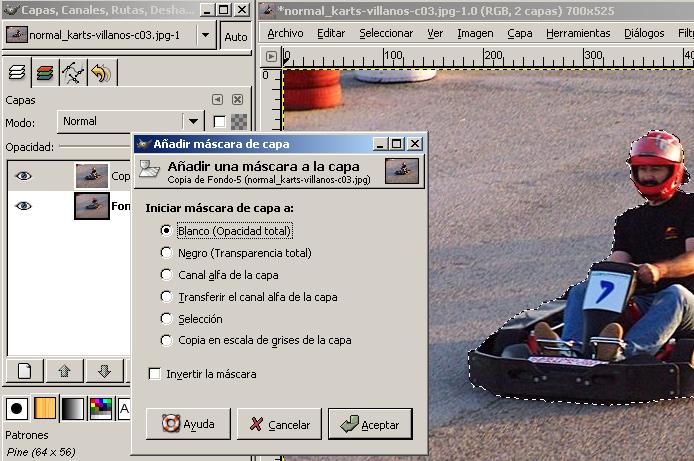The image size is (694, 461).
Task: Select Negro (Transparencia total) option
Action: 236,253
